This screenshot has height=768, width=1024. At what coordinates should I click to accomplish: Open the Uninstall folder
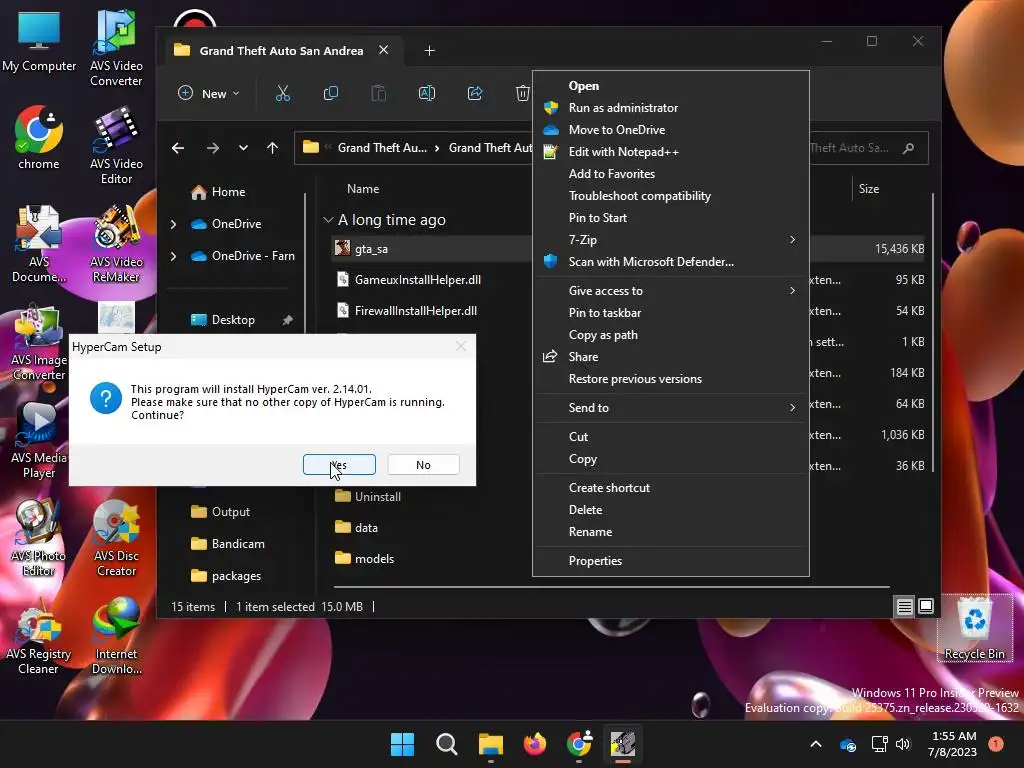pyautogui.click(x=368, y=497)
